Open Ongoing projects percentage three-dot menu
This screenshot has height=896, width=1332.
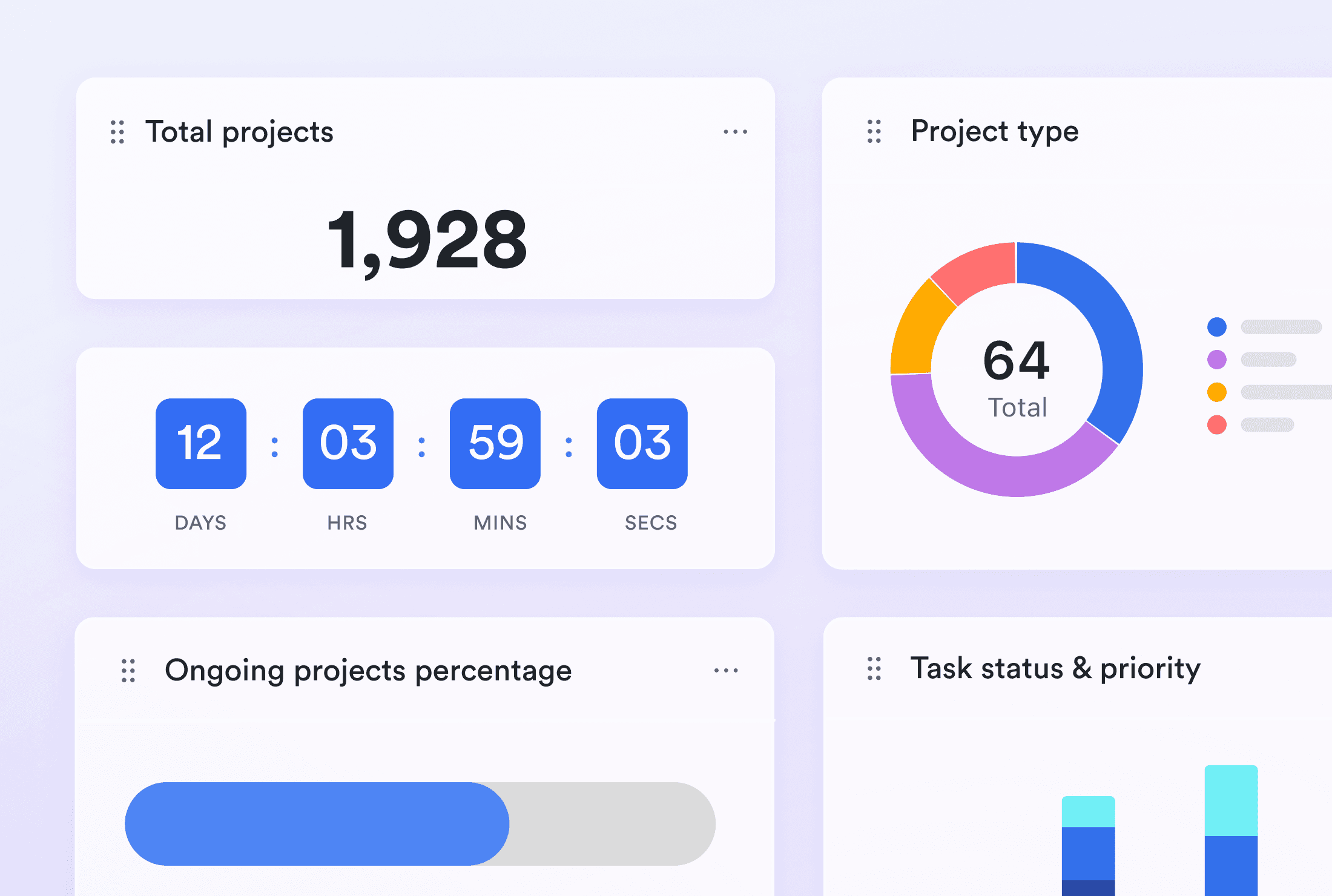point(725,671)
